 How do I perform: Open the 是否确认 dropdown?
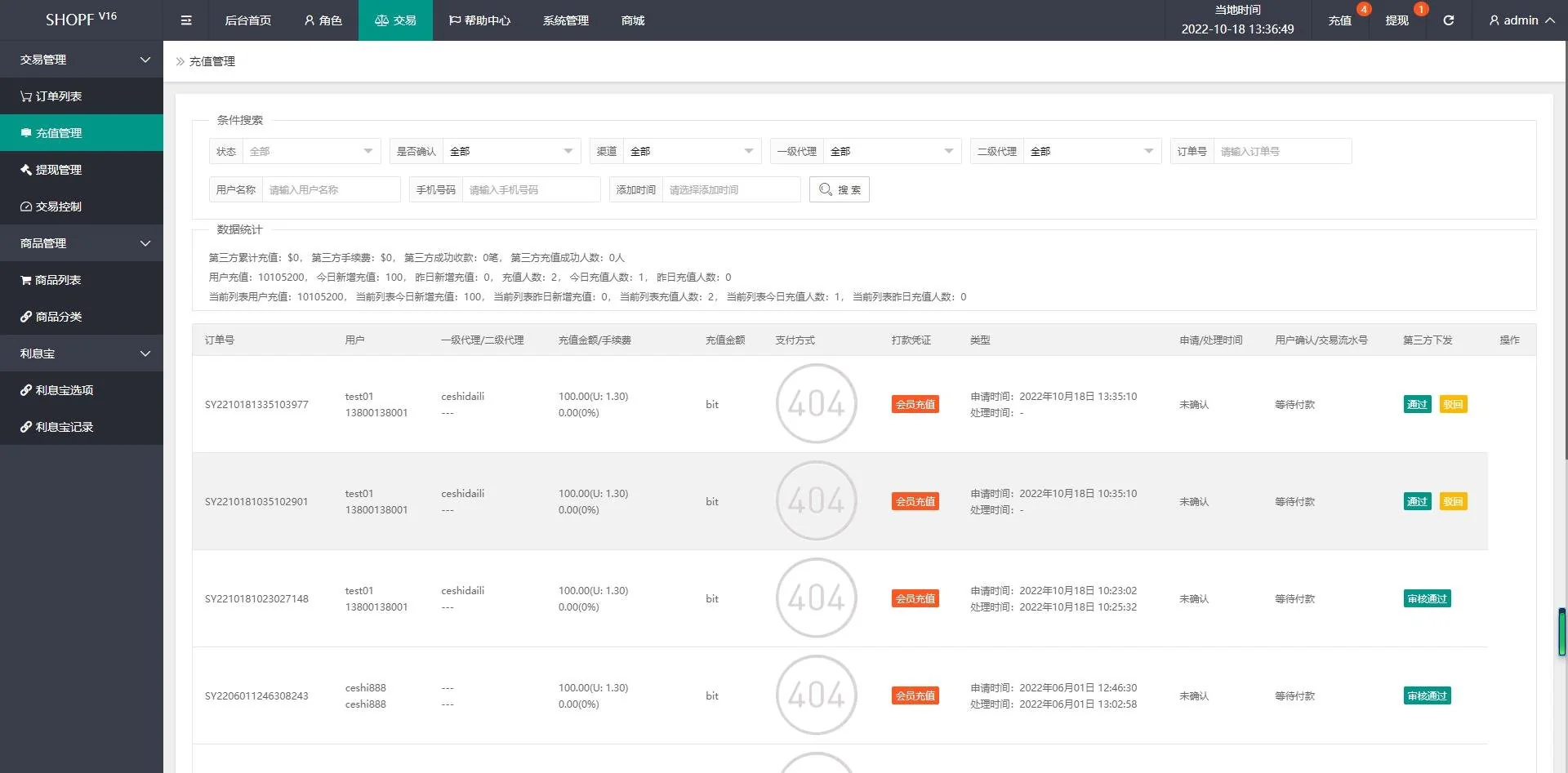[x=510, y=151]
